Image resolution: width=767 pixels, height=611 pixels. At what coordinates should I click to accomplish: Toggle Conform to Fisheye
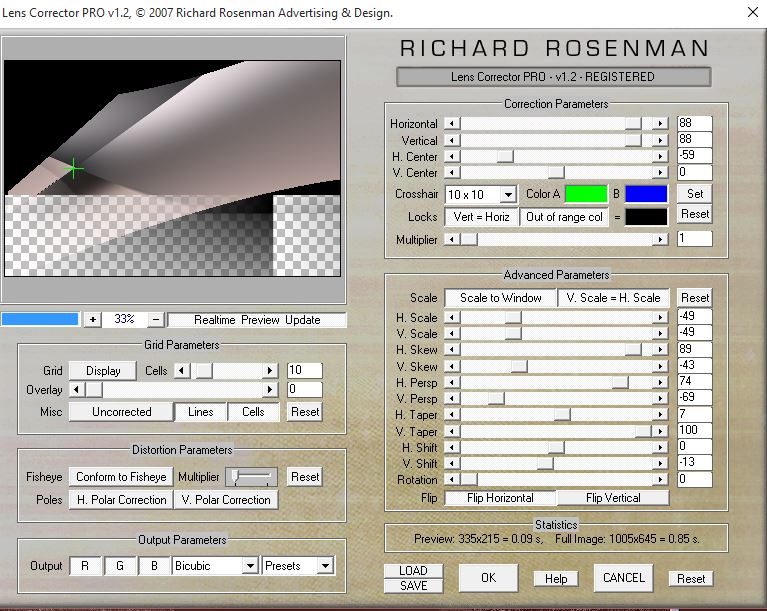[121, 477]
